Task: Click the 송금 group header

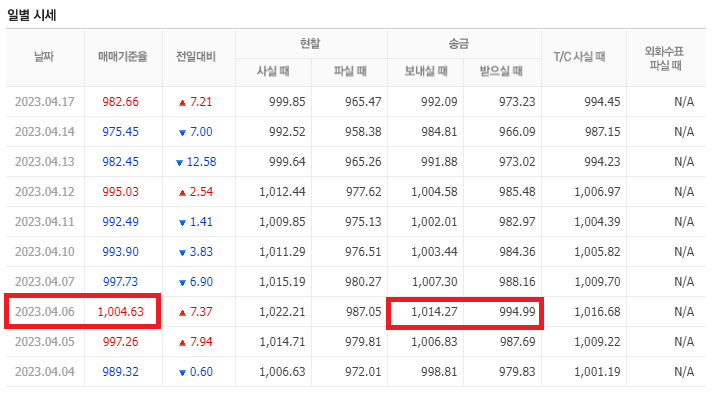Action: tap(459, 44)
